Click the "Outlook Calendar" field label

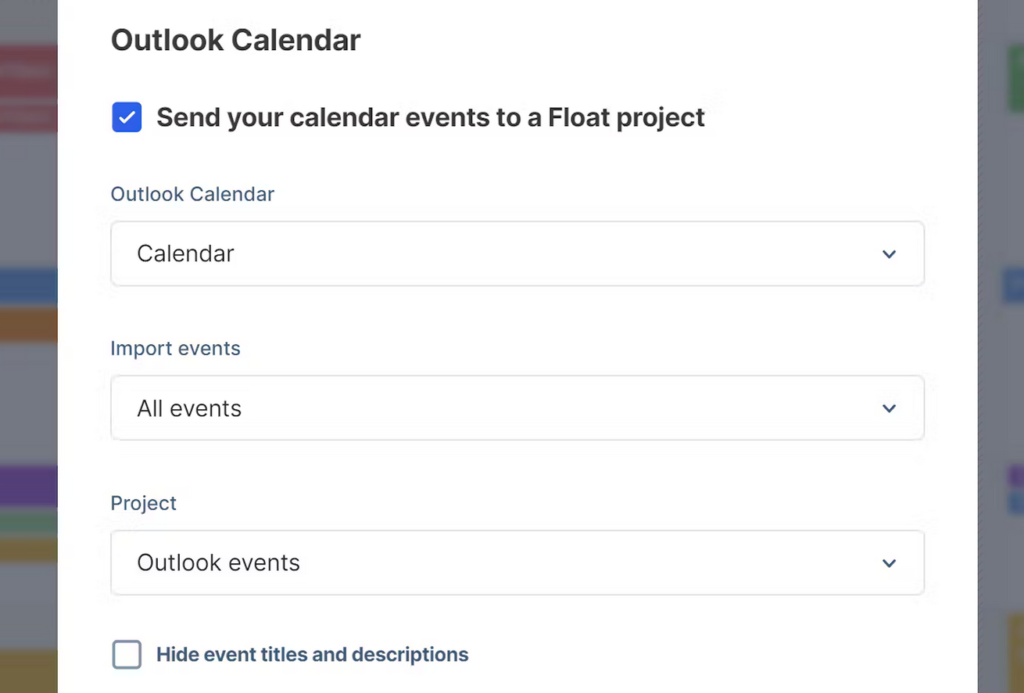point(192,194)
